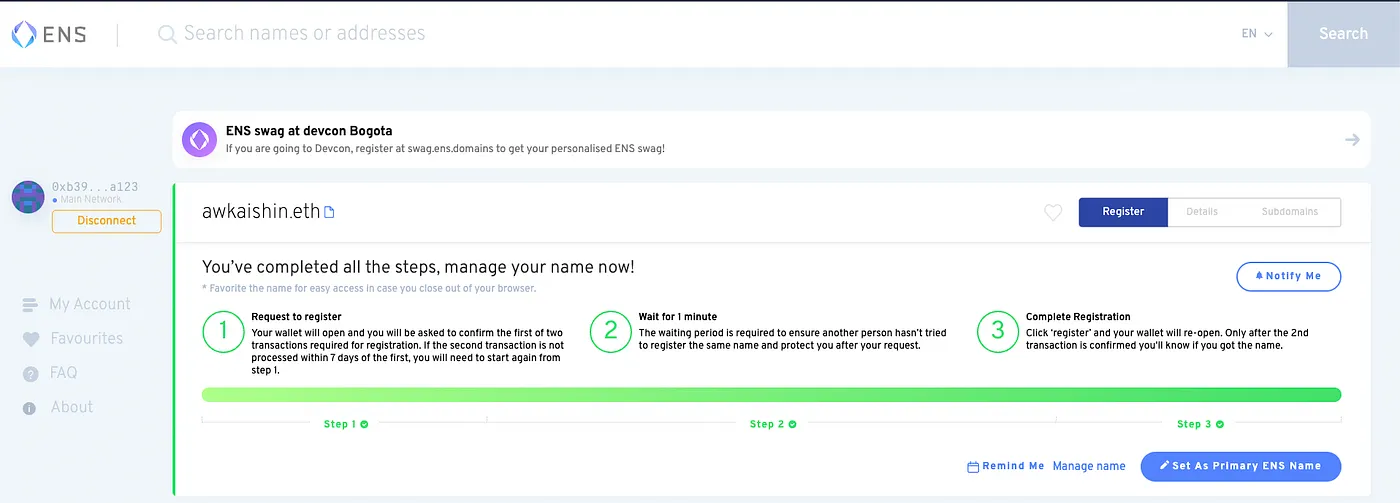Click the FAQ question mark icon
This screenshot has height=503, width=1400.
30,374
